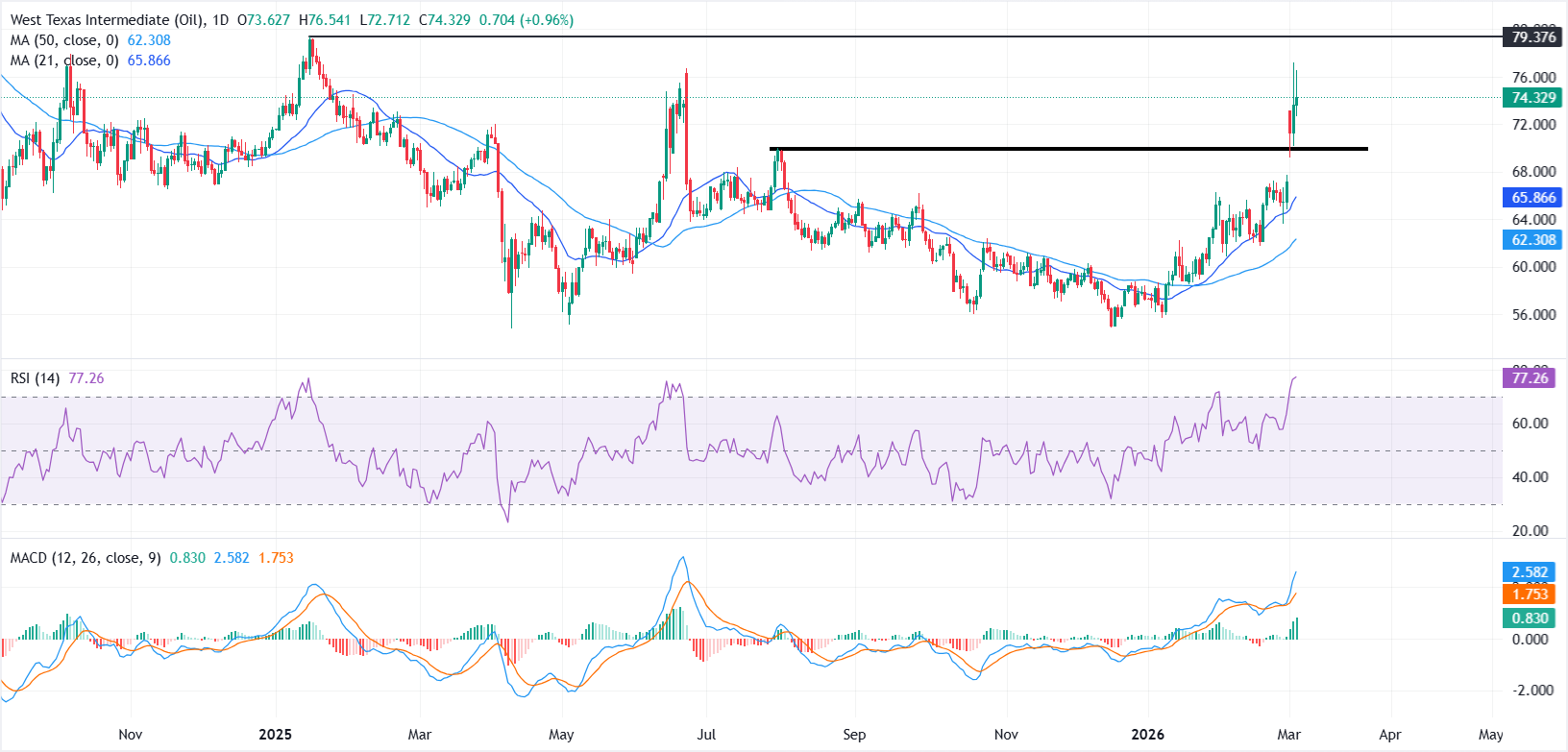Click the 2025 label on the time axis

276,735
